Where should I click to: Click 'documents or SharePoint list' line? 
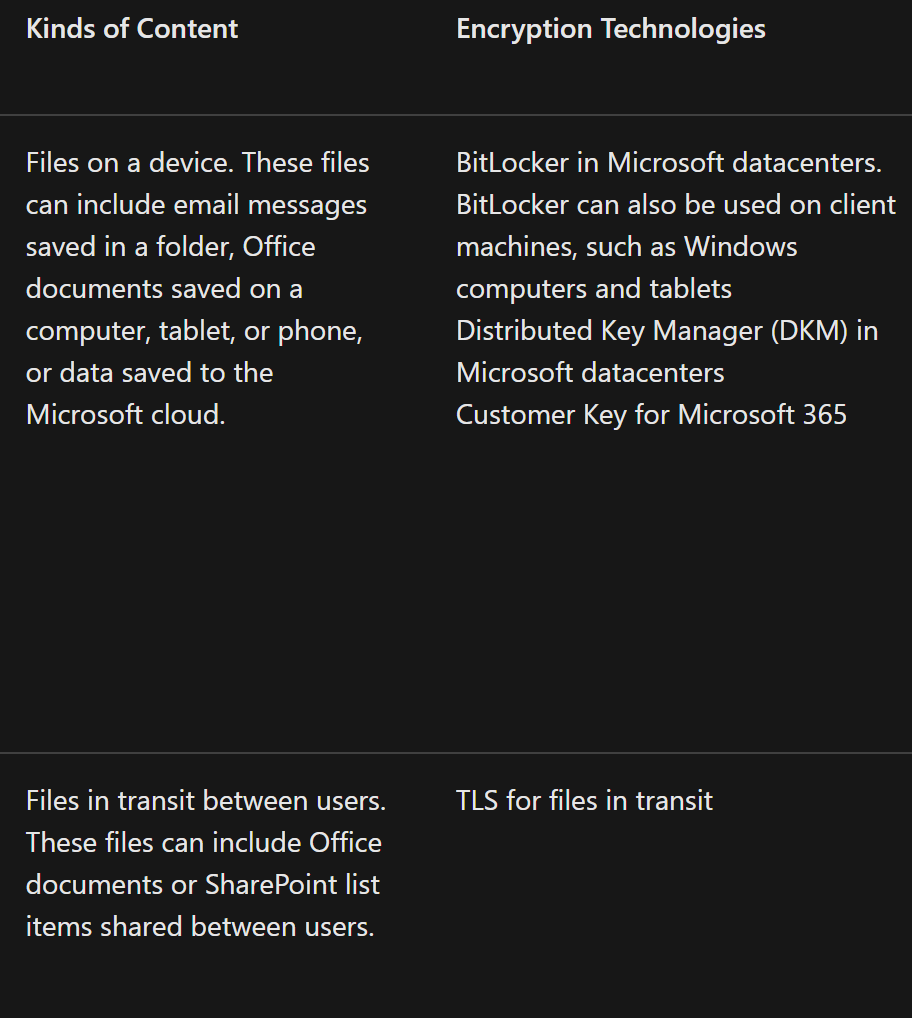click(203, 885)
